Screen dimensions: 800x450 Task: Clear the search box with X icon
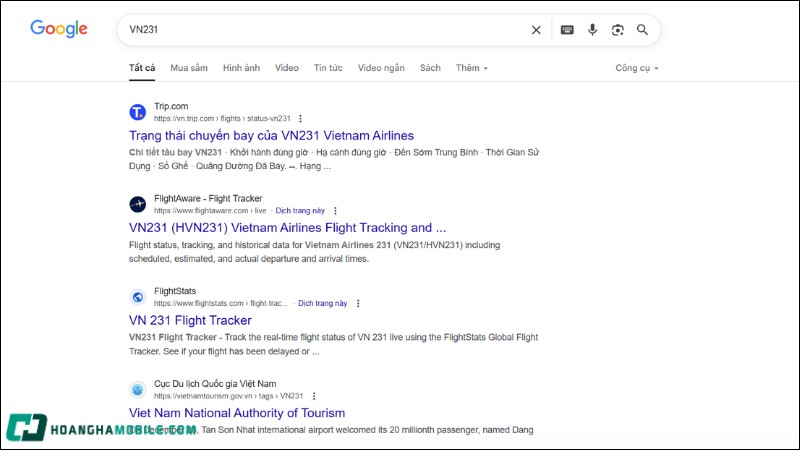pos(536,30)
